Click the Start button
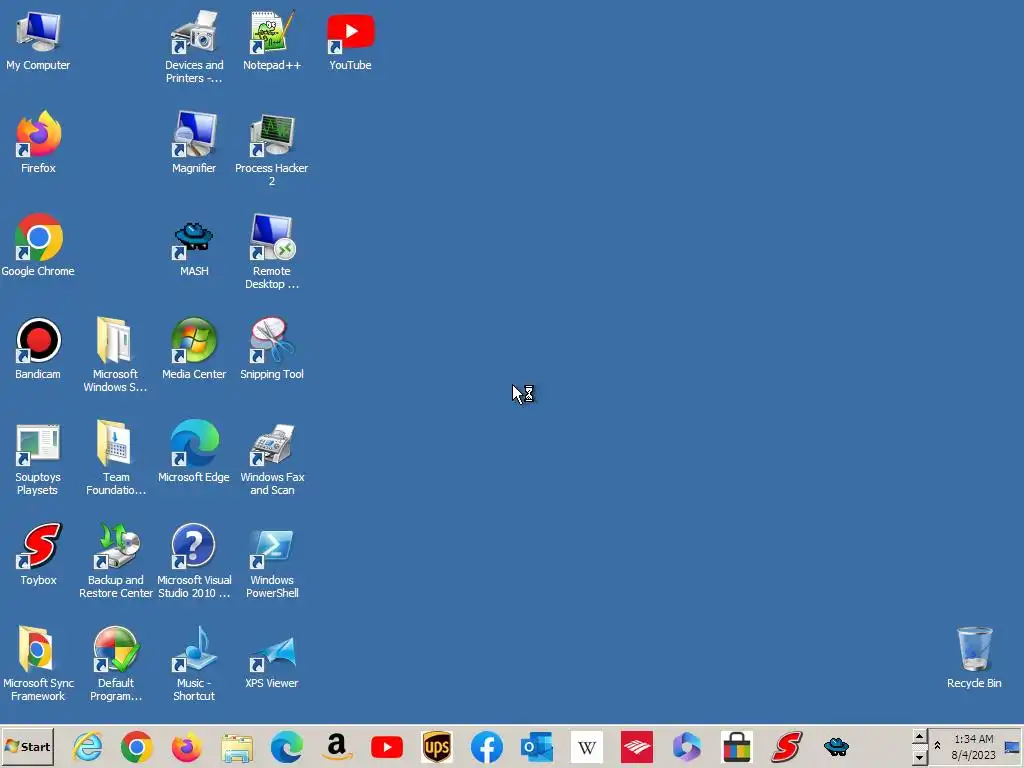The height and width of the screenshot is (768, 1024). (28, 746)
